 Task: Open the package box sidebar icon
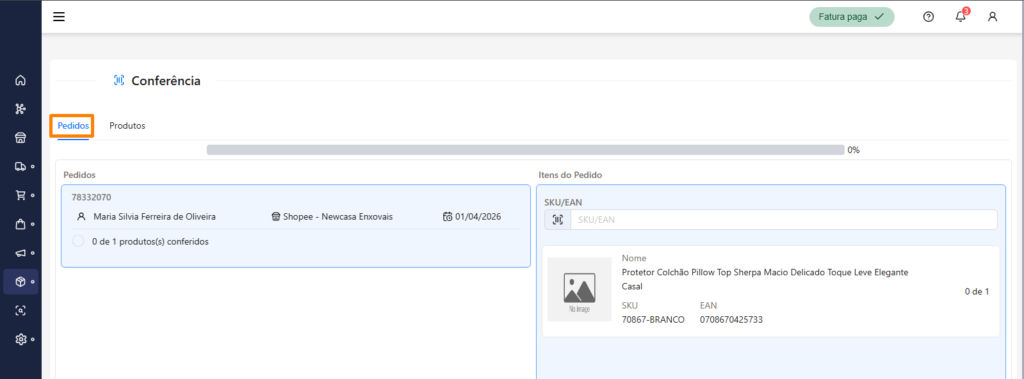click(x=20, y=282)
